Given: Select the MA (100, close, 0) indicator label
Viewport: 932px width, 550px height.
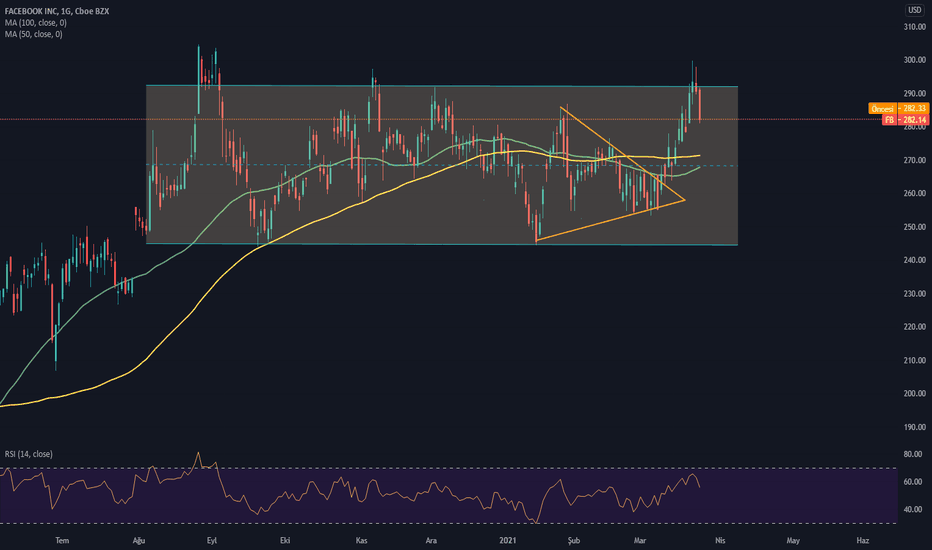Looking at the screenshot, I should pyautogui.click(x=36, y=23).
